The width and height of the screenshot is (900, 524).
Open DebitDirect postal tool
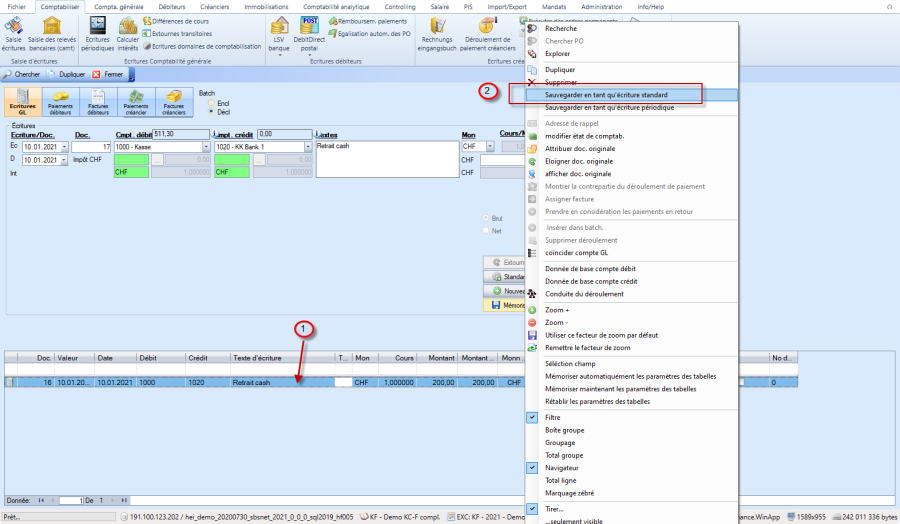point(309,34)
